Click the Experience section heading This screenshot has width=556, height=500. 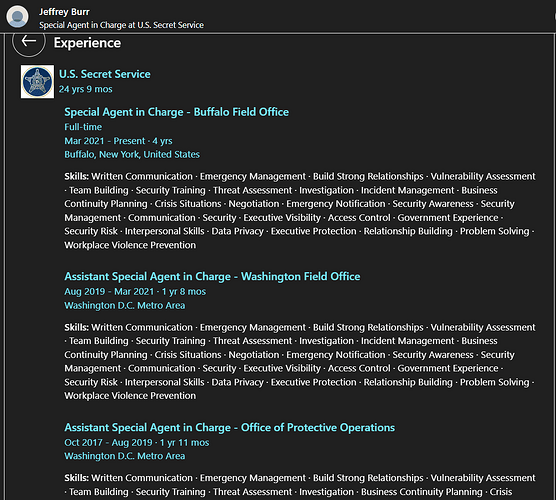tap(87, 43)
